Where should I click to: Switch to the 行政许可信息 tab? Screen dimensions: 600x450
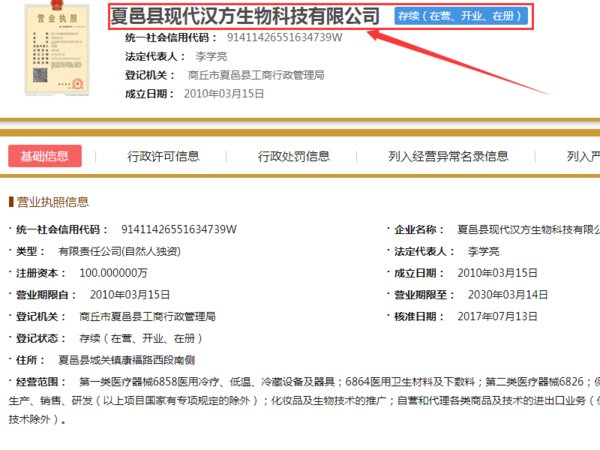(x=163, y=156)
